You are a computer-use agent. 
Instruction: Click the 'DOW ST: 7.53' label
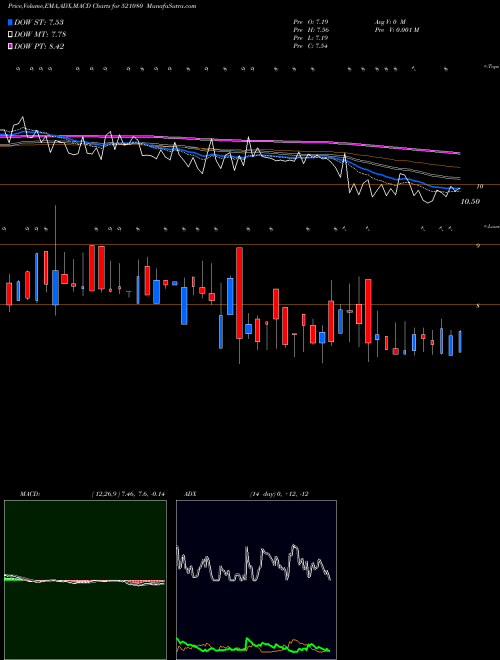(39, 22)
